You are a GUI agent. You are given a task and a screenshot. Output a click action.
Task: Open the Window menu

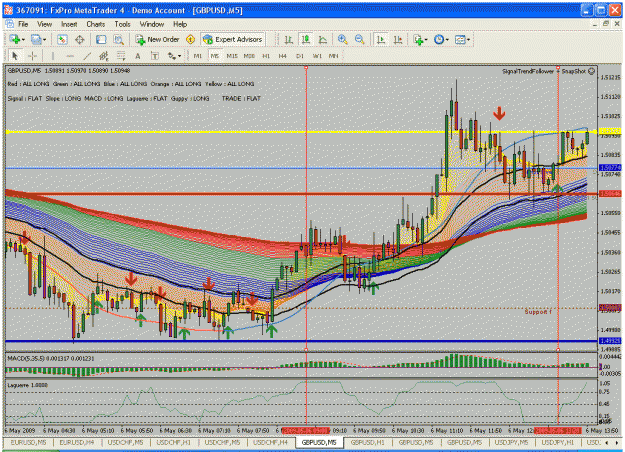point(152,24)
